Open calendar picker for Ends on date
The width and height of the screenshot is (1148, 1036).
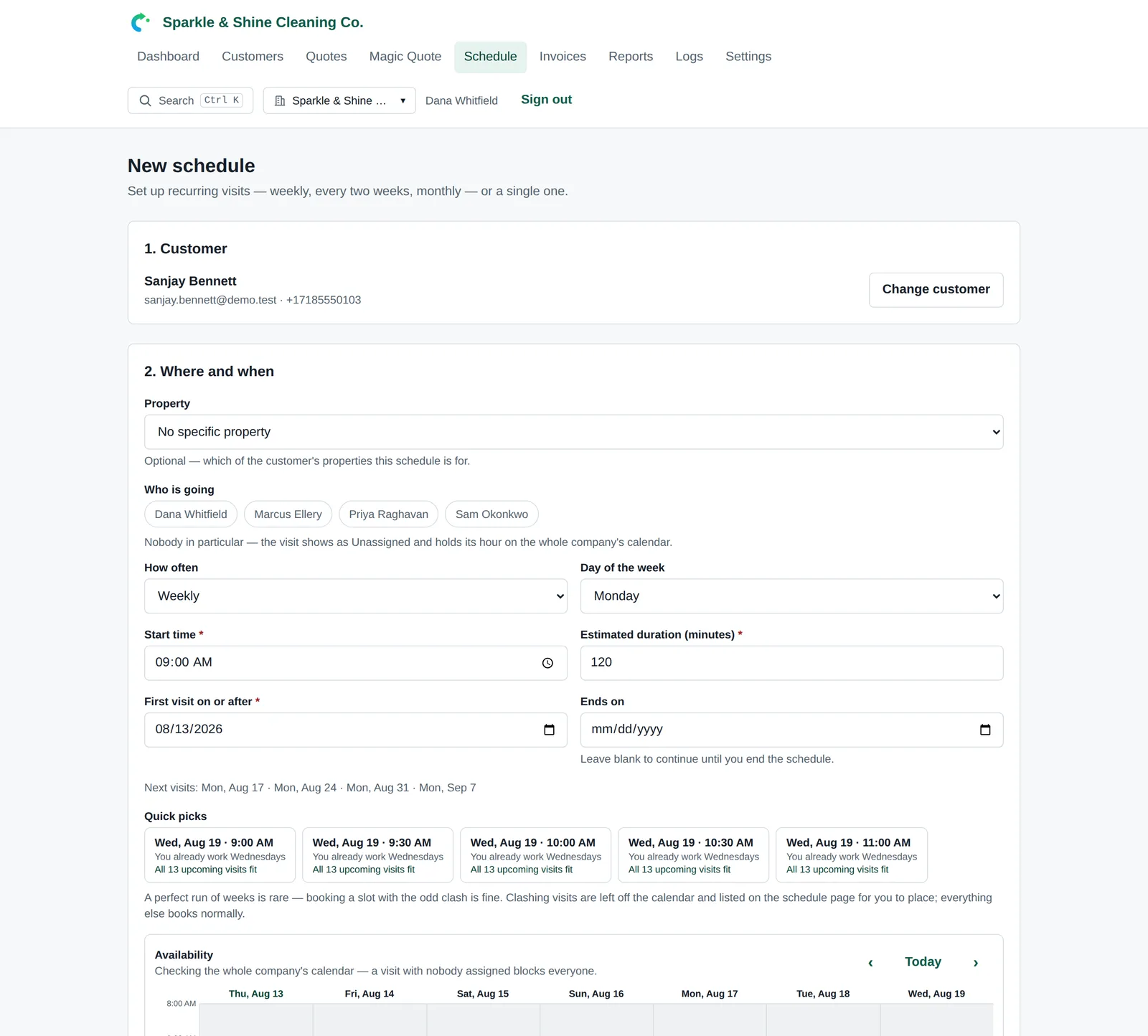985,730
